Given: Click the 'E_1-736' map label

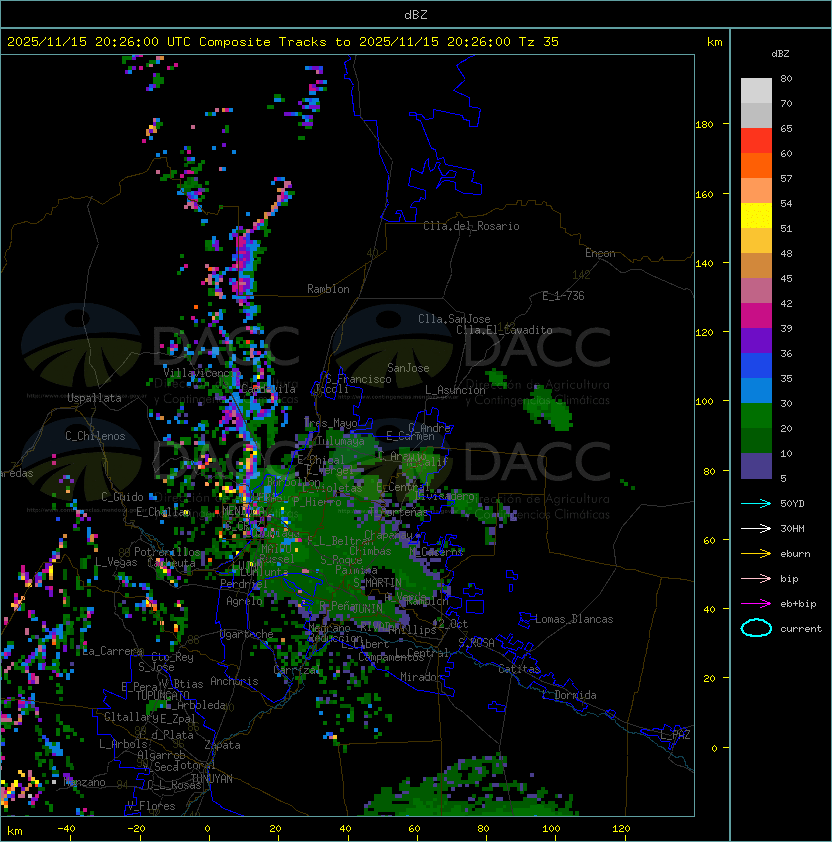Looking at the screenshot, I should (563, 296).
